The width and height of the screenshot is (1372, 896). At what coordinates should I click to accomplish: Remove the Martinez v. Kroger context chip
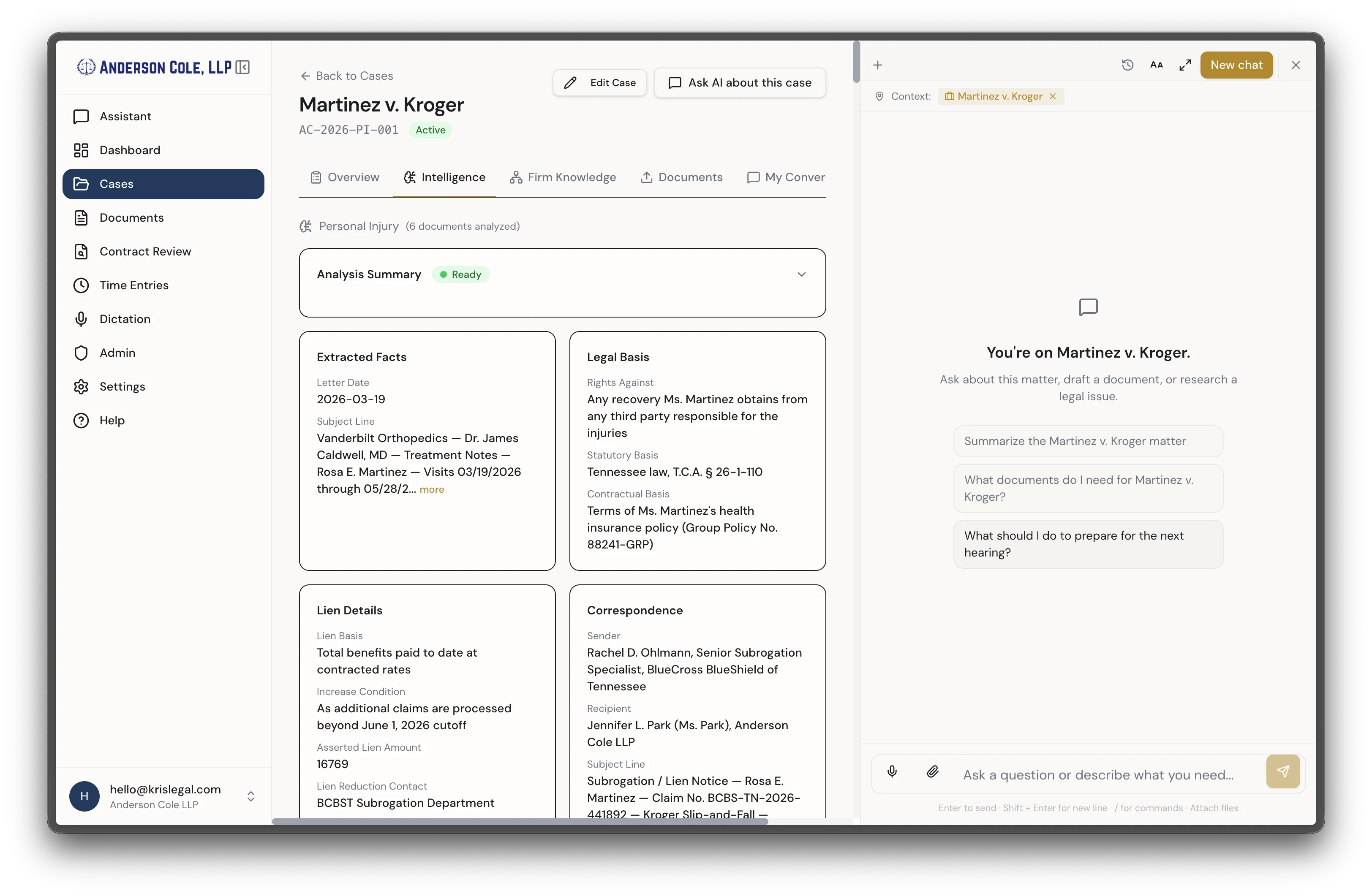click(x=1053, y=96)
